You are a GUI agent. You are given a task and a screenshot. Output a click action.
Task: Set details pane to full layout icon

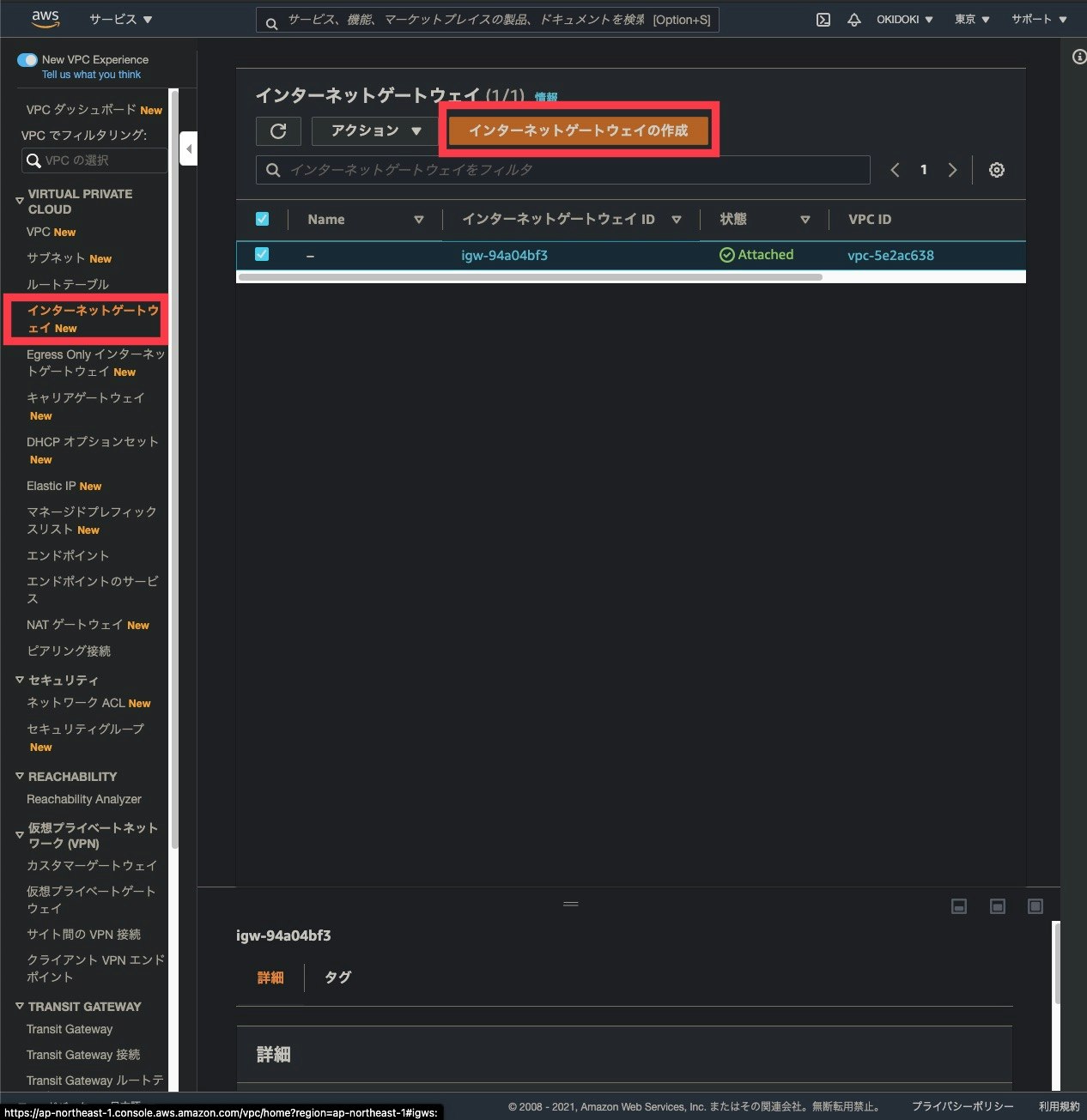pyautogui.click(x=1035, y=906)
